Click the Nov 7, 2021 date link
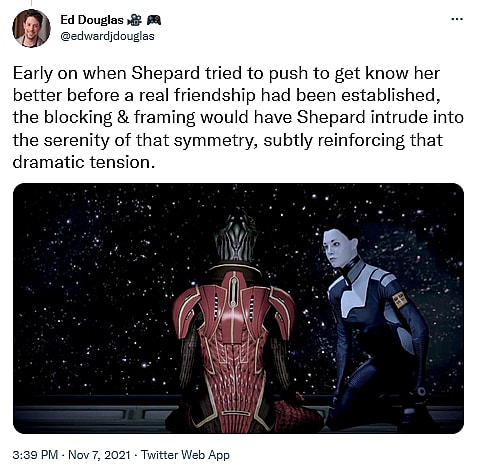Image resolution: width=478 pixels, height=469 pixels. click(99, 455)
